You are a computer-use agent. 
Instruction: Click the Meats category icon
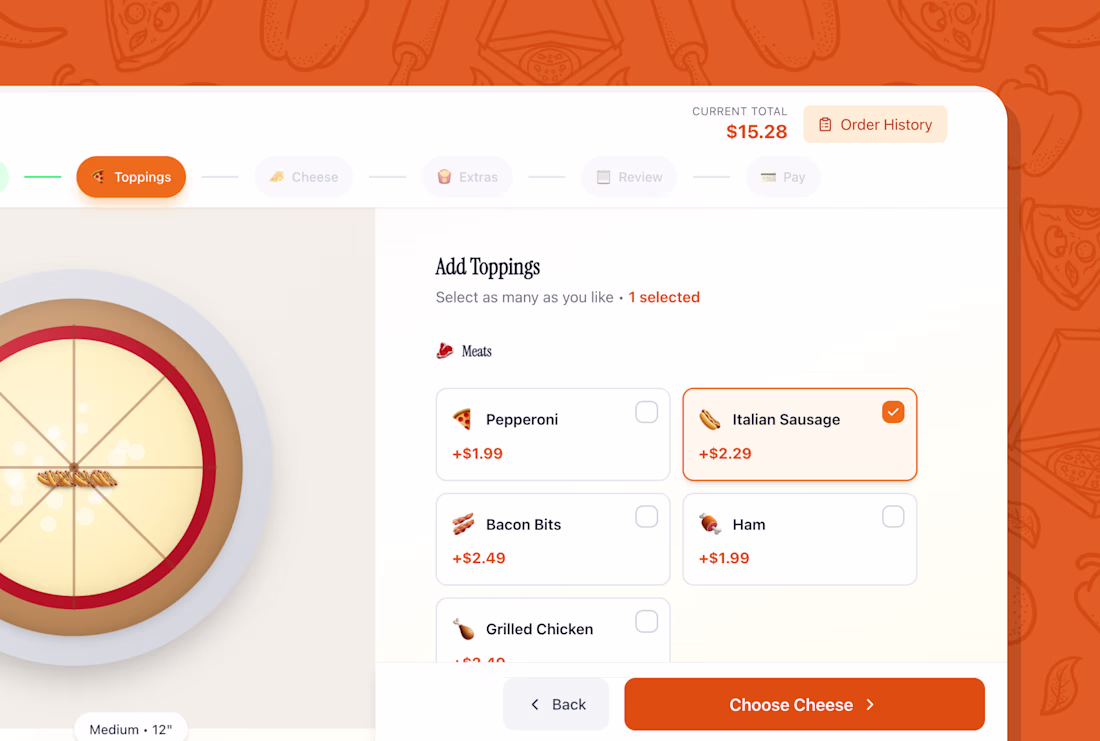click(x=445, y=351)
